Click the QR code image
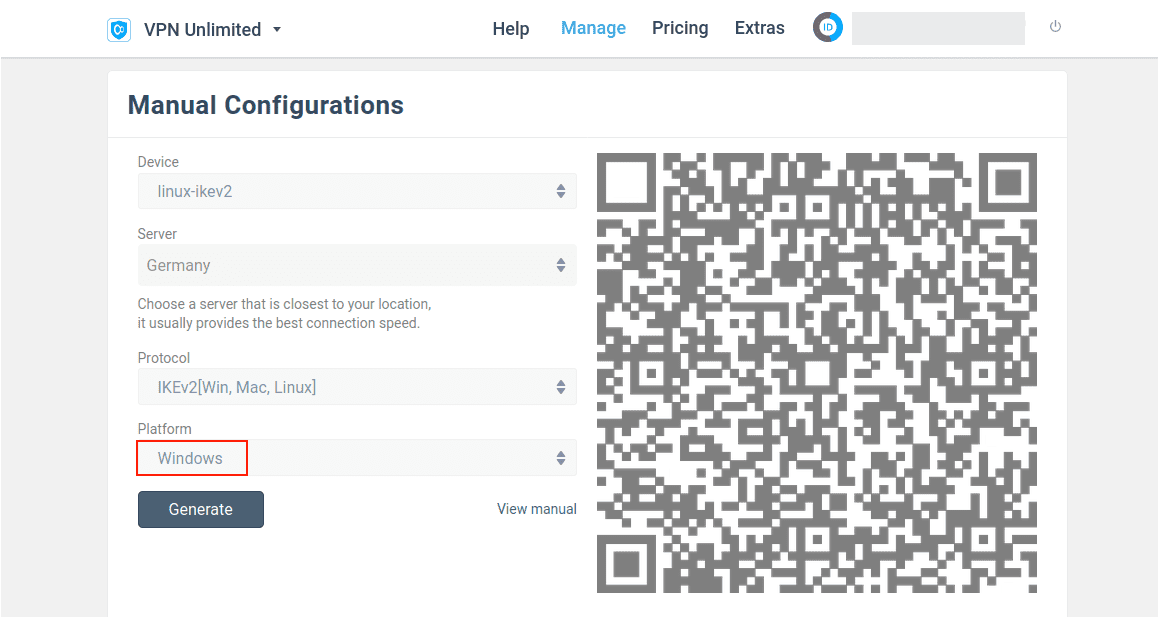 [816, 372]
